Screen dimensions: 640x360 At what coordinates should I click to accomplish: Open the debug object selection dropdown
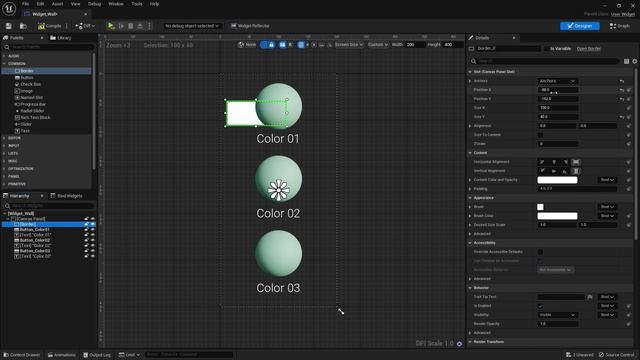(192, 26)
